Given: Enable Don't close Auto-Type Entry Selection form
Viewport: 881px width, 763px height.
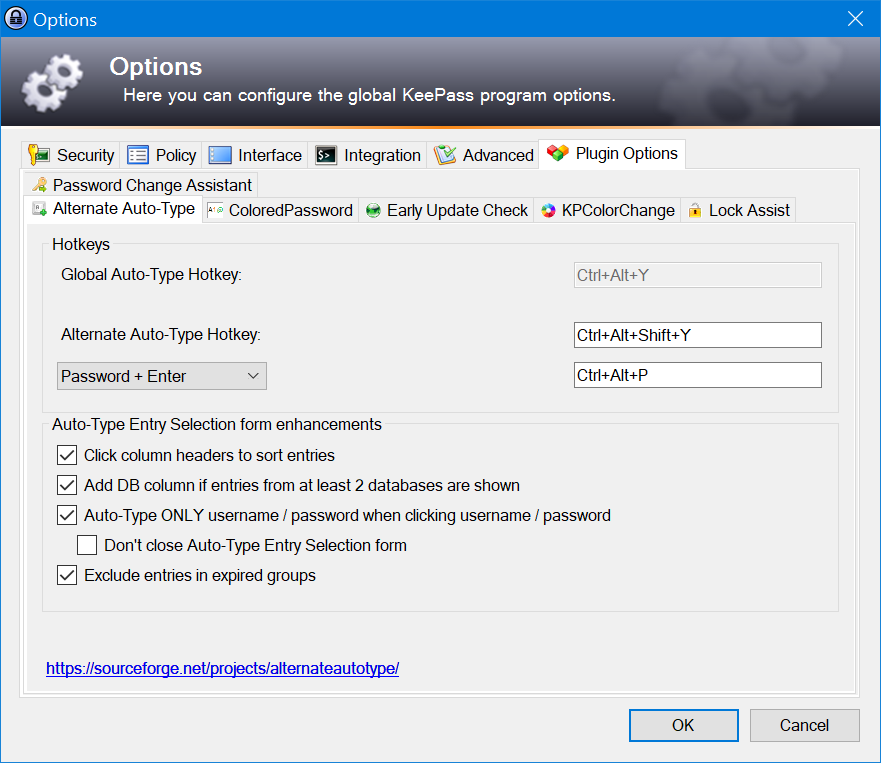Looking at the screenshot, I should coord(87,545).
